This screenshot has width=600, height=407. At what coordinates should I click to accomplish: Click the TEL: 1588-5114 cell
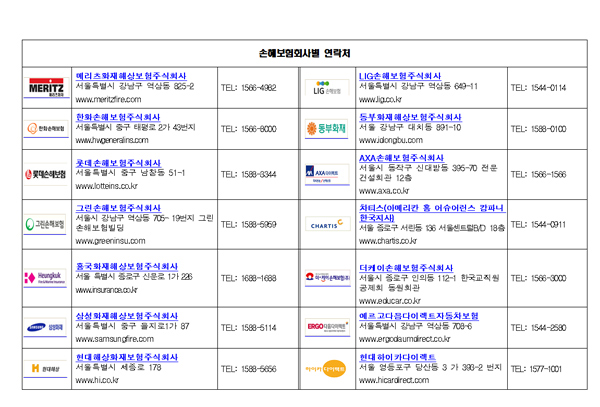coord(258,328)
